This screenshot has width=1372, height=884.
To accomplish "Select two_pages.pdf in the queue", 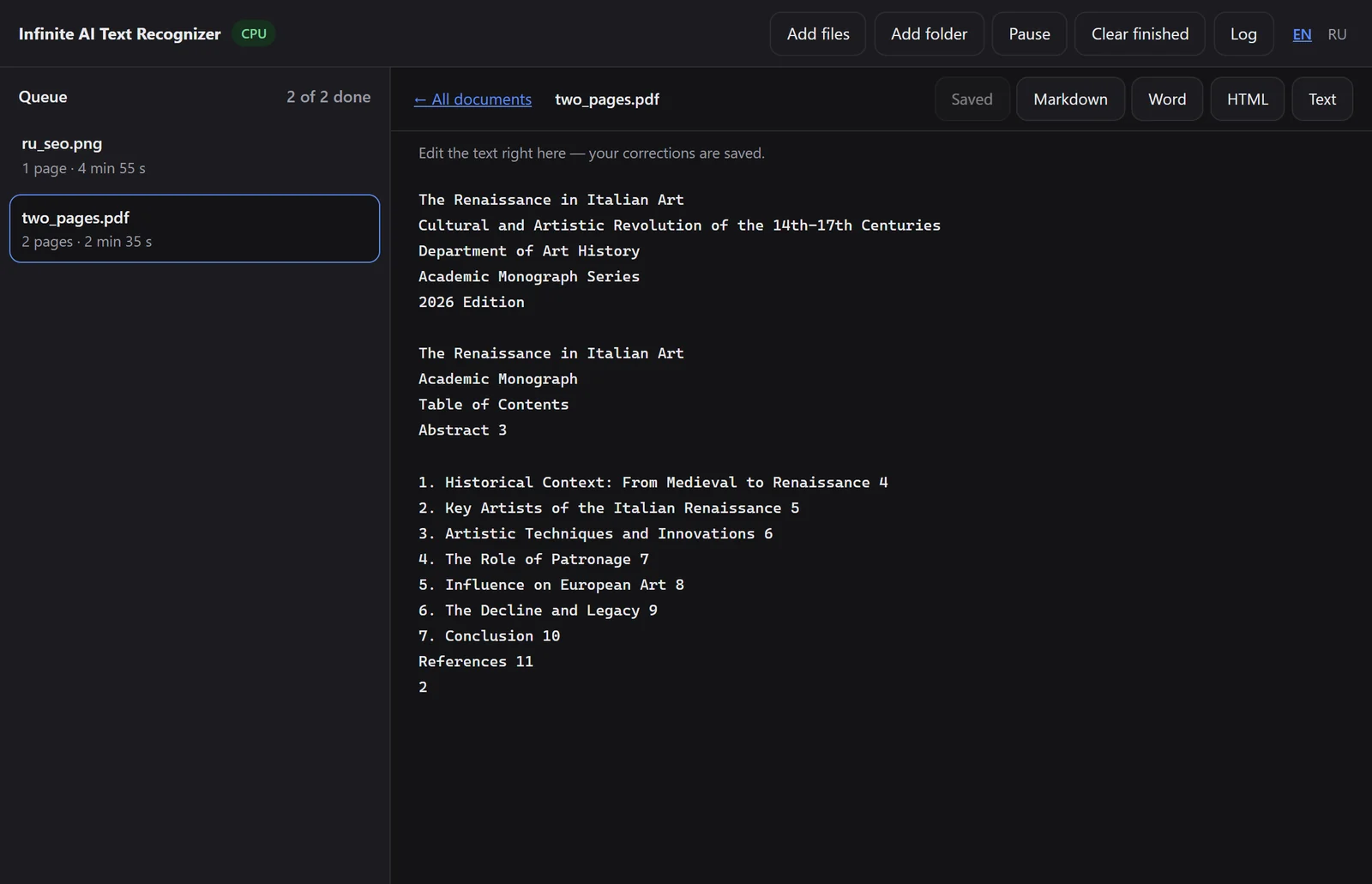I will pyautogui.click(x=195, y=229).
